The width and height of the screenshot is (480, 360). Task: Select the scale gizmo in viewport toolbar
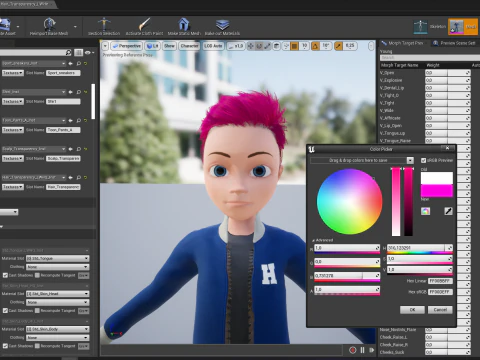[x=267, y=46]
